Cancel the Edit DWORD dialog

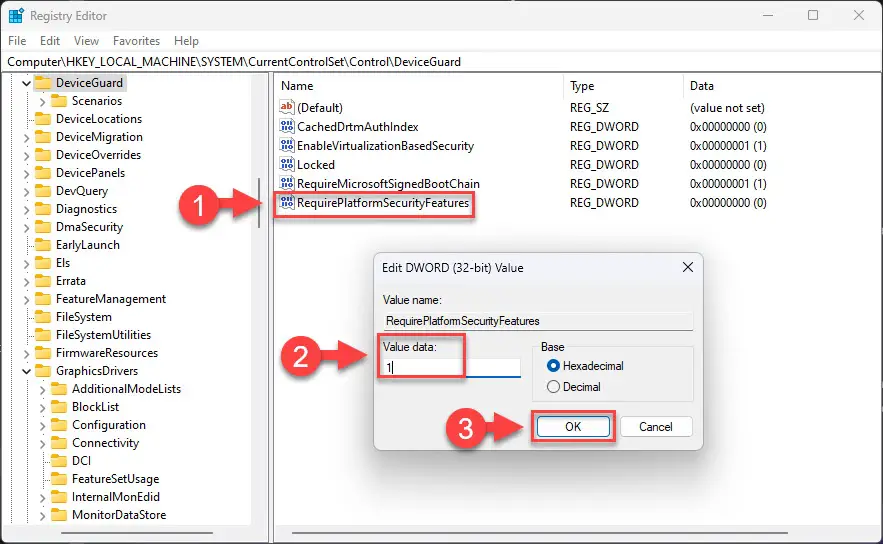coord(655,427)
